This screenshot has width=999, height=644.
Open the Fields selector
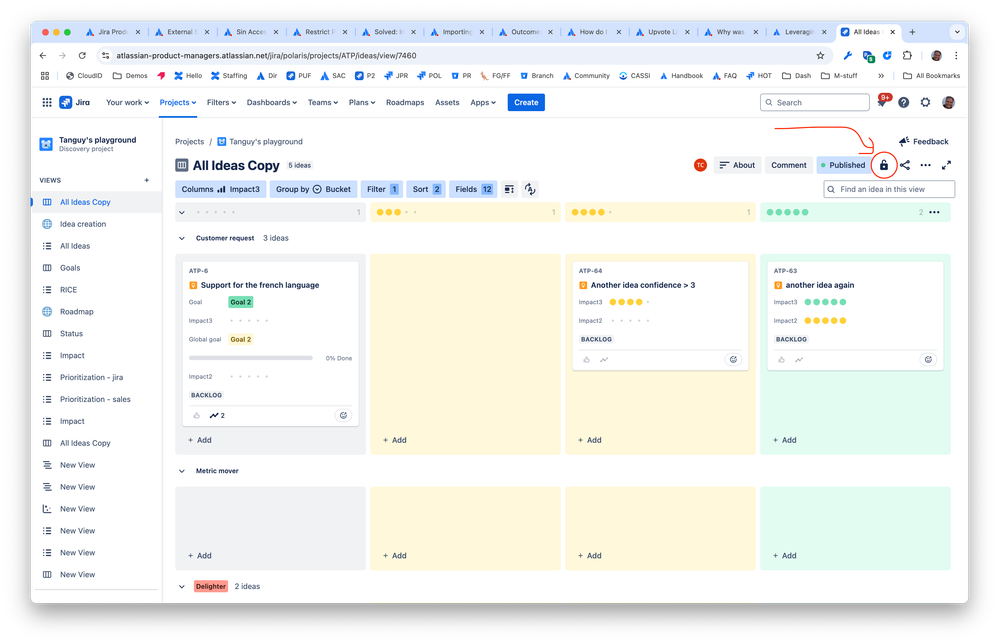(x=473, y=189)
